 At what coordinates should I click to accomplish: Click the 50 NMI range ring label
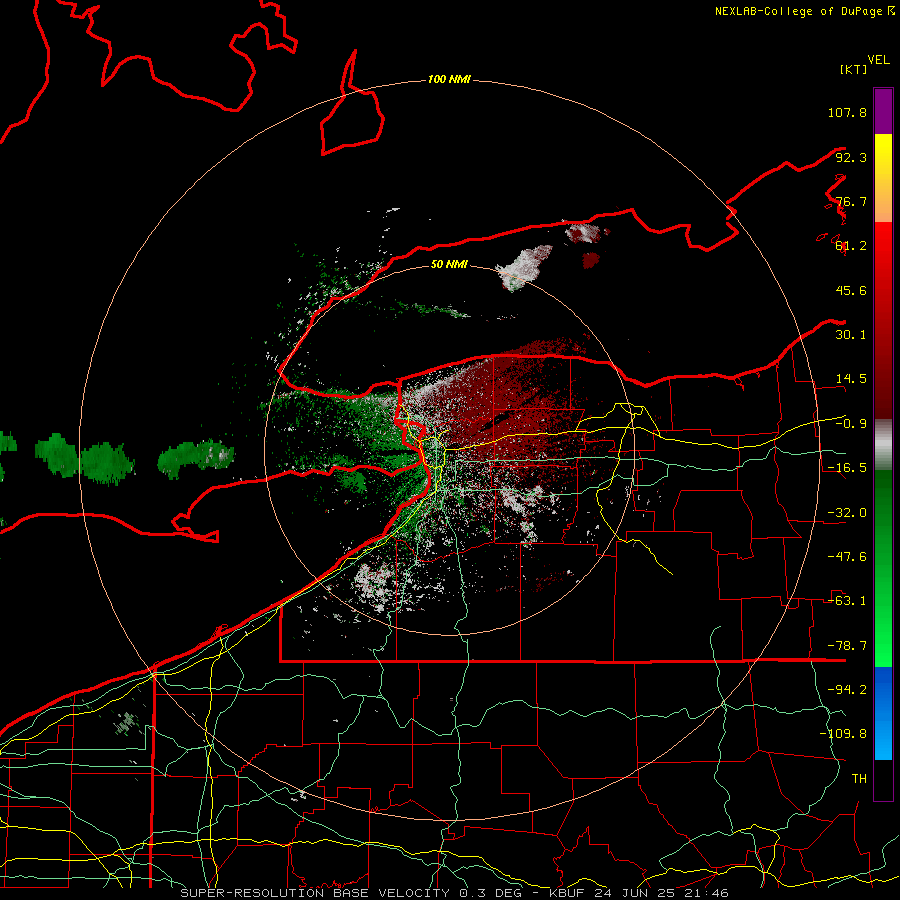coord(449,264)
